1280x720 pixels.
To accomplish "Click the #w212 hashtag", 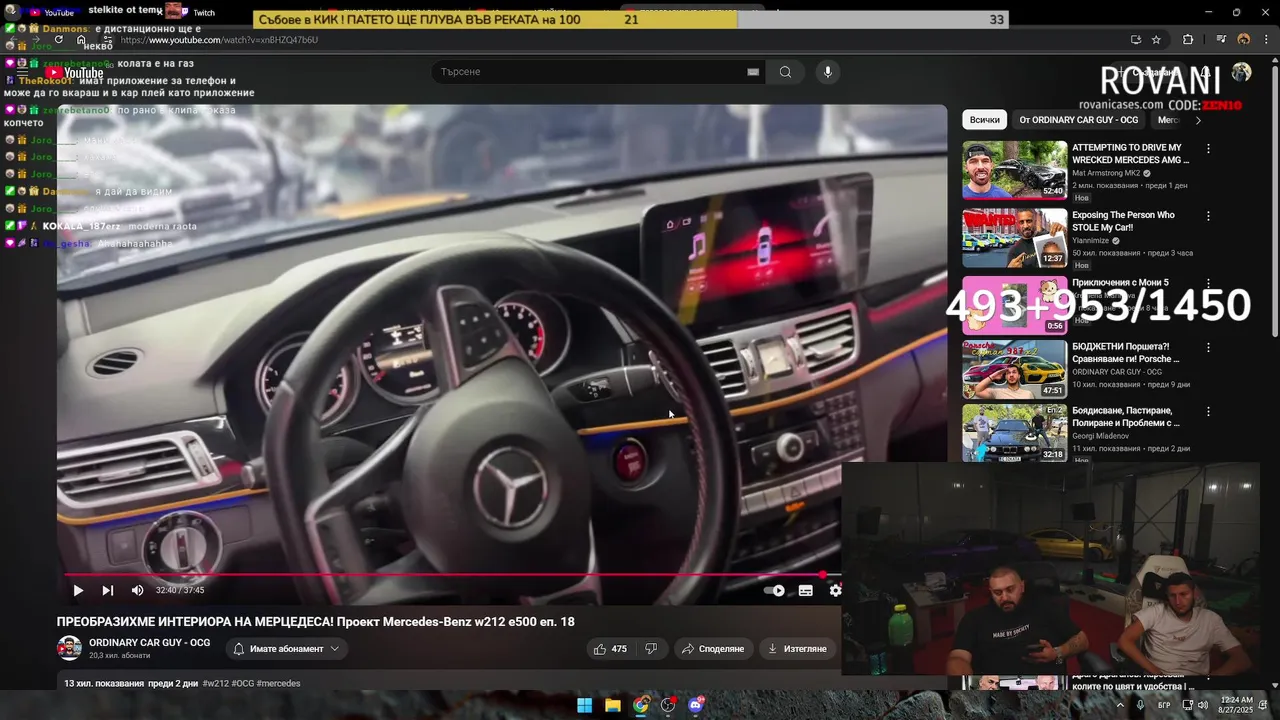I will click(215, 684).
